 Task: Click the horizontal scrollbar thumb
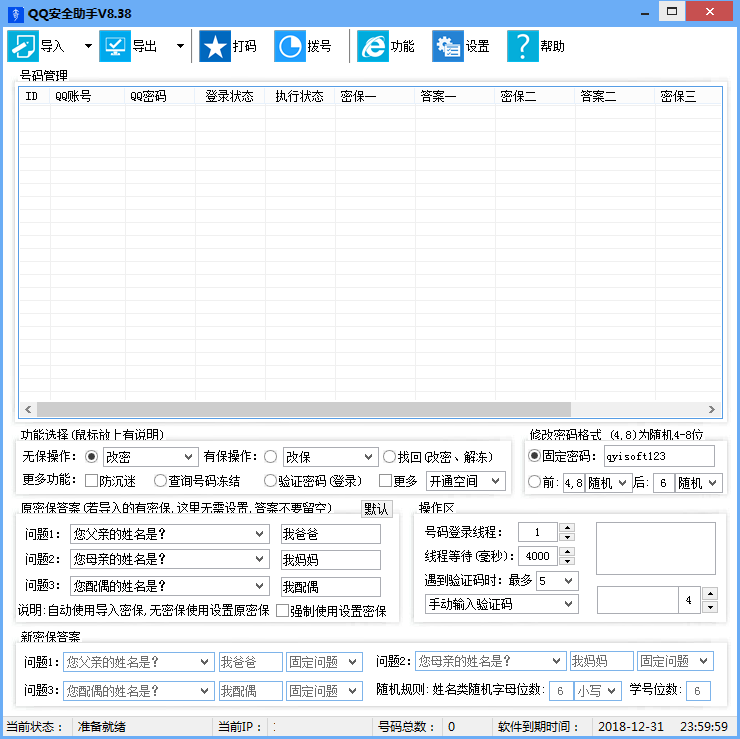tap(303, 409)
